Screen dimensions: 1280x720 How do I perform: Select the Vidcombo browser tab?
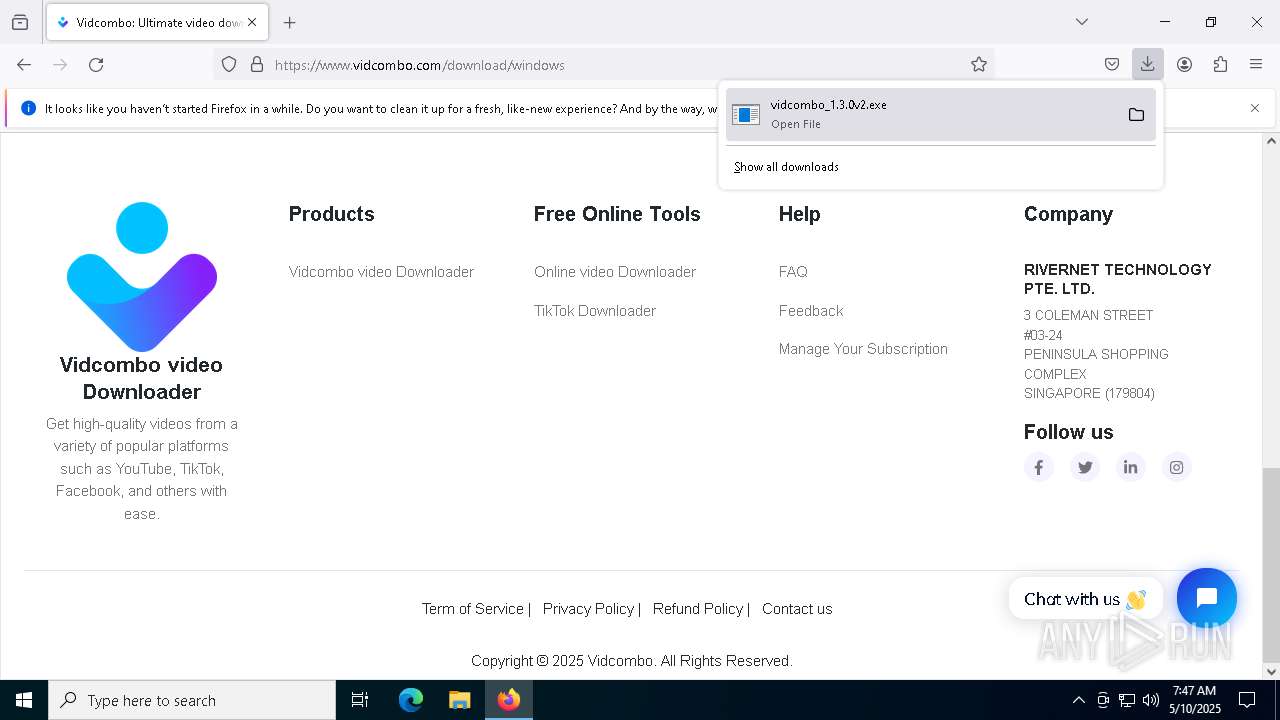157,22
